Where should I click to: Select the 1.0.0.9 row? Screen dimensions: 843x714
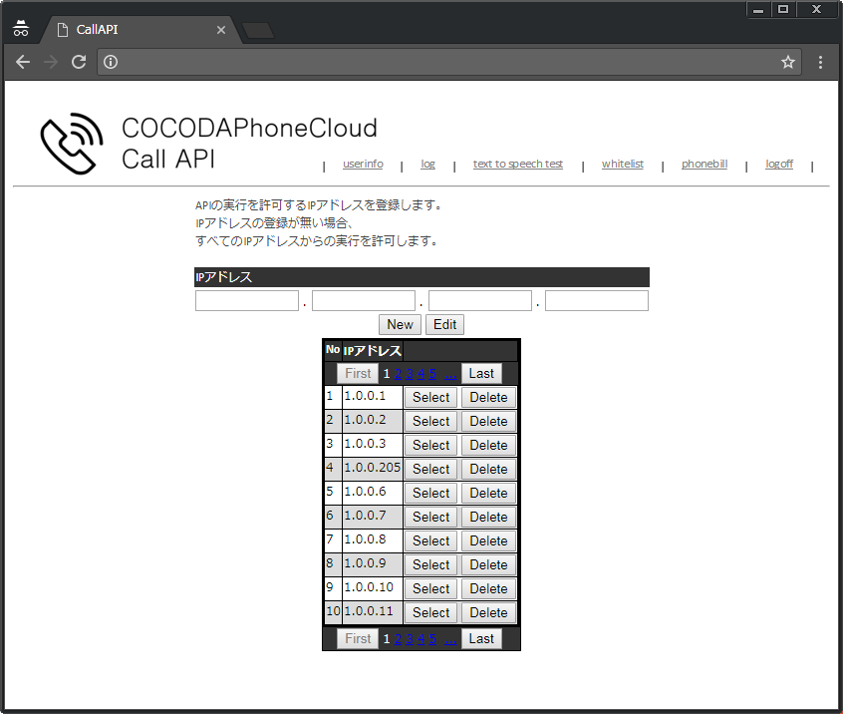click(431, 565)
